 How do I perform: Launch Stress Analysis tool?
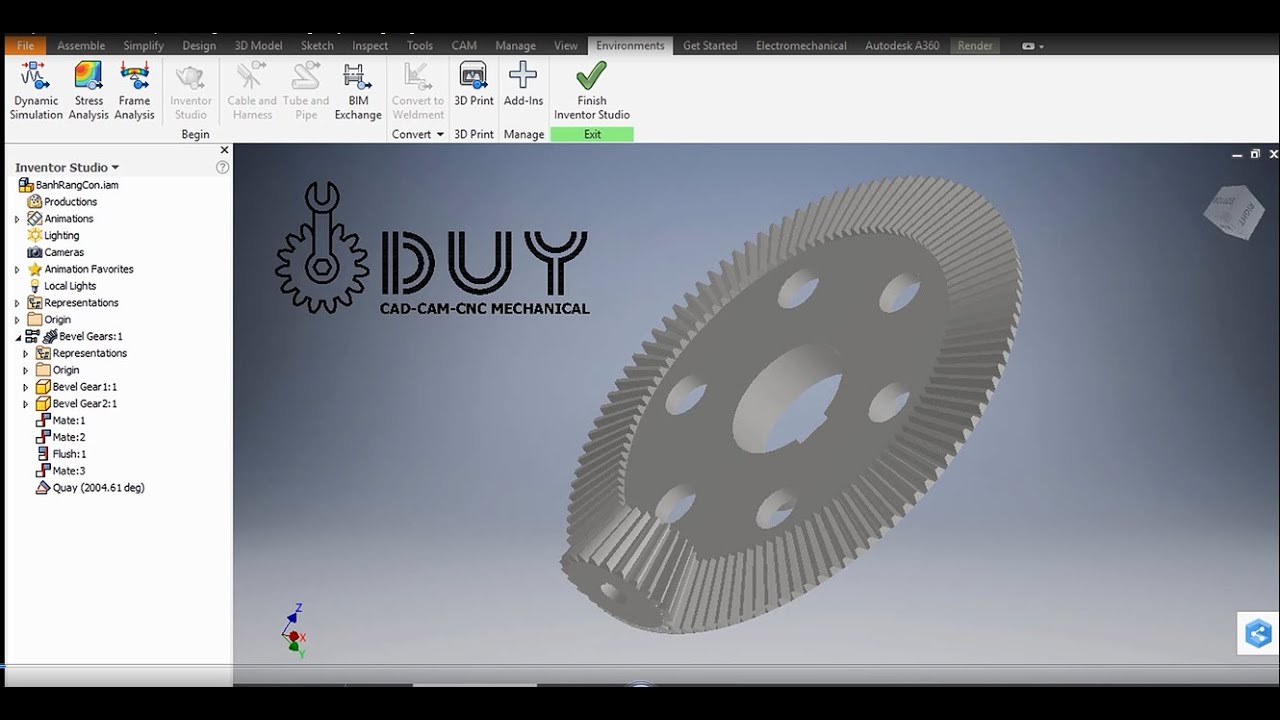pos(88,91)
